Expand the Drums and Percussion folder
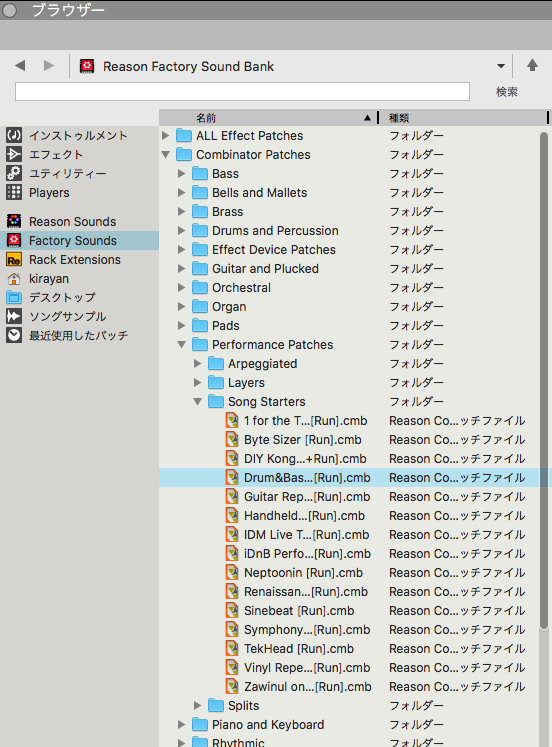552x747 pixels. [181, 231]
